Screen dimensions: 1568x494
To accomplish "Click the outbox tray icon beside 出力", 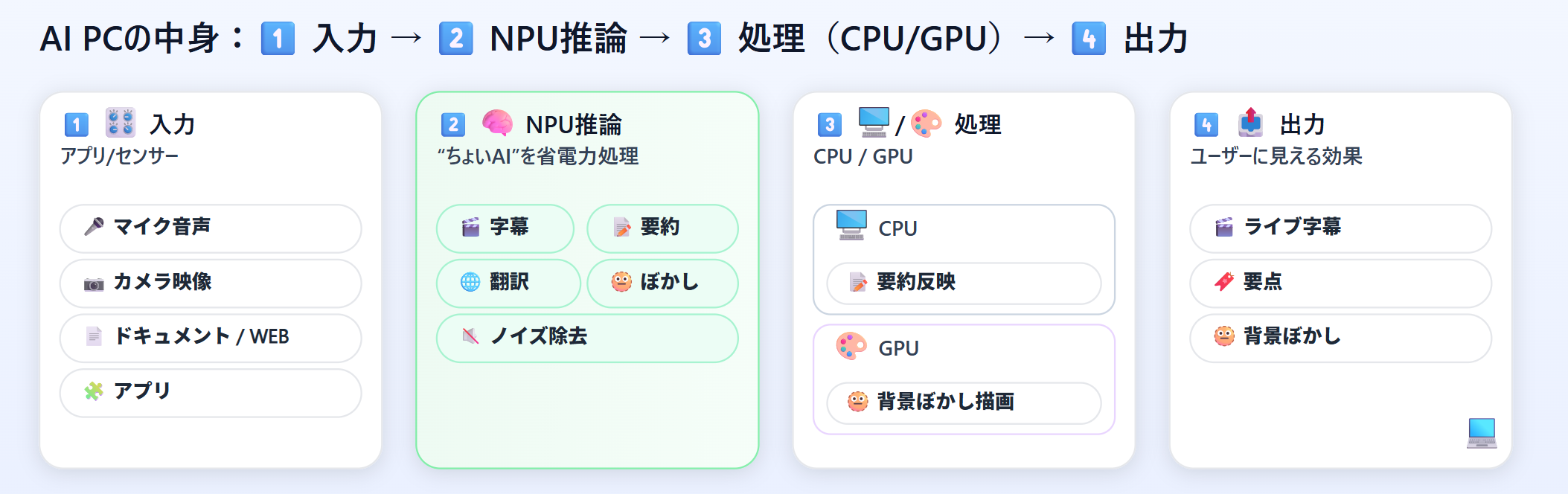I will coord(1250,123).
